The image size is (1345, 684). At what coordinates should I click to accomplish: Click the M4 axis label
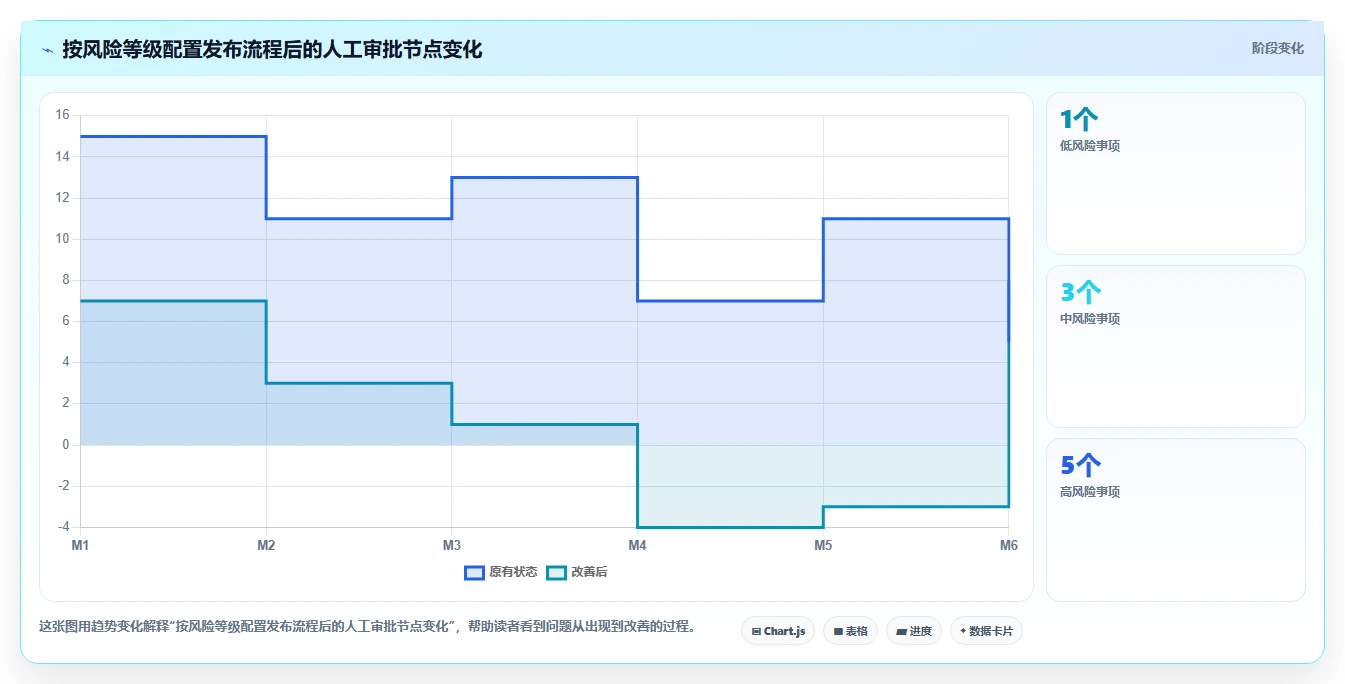pos(637,545)
